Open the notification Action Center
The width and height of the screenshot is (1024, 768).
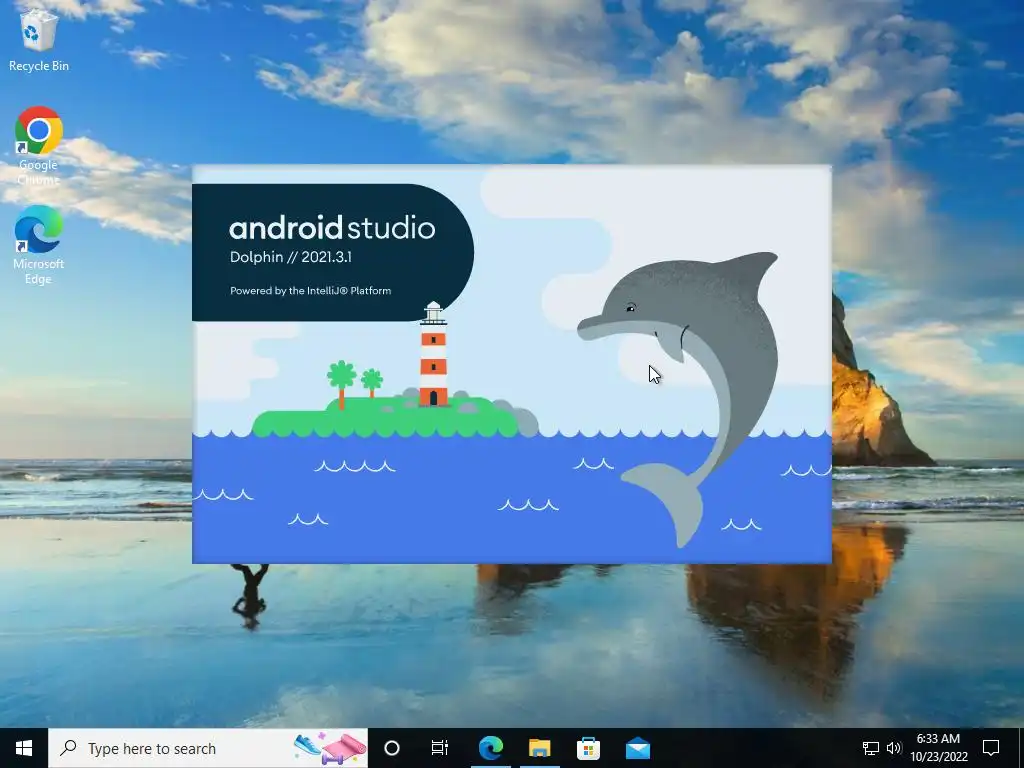point(991,748)
